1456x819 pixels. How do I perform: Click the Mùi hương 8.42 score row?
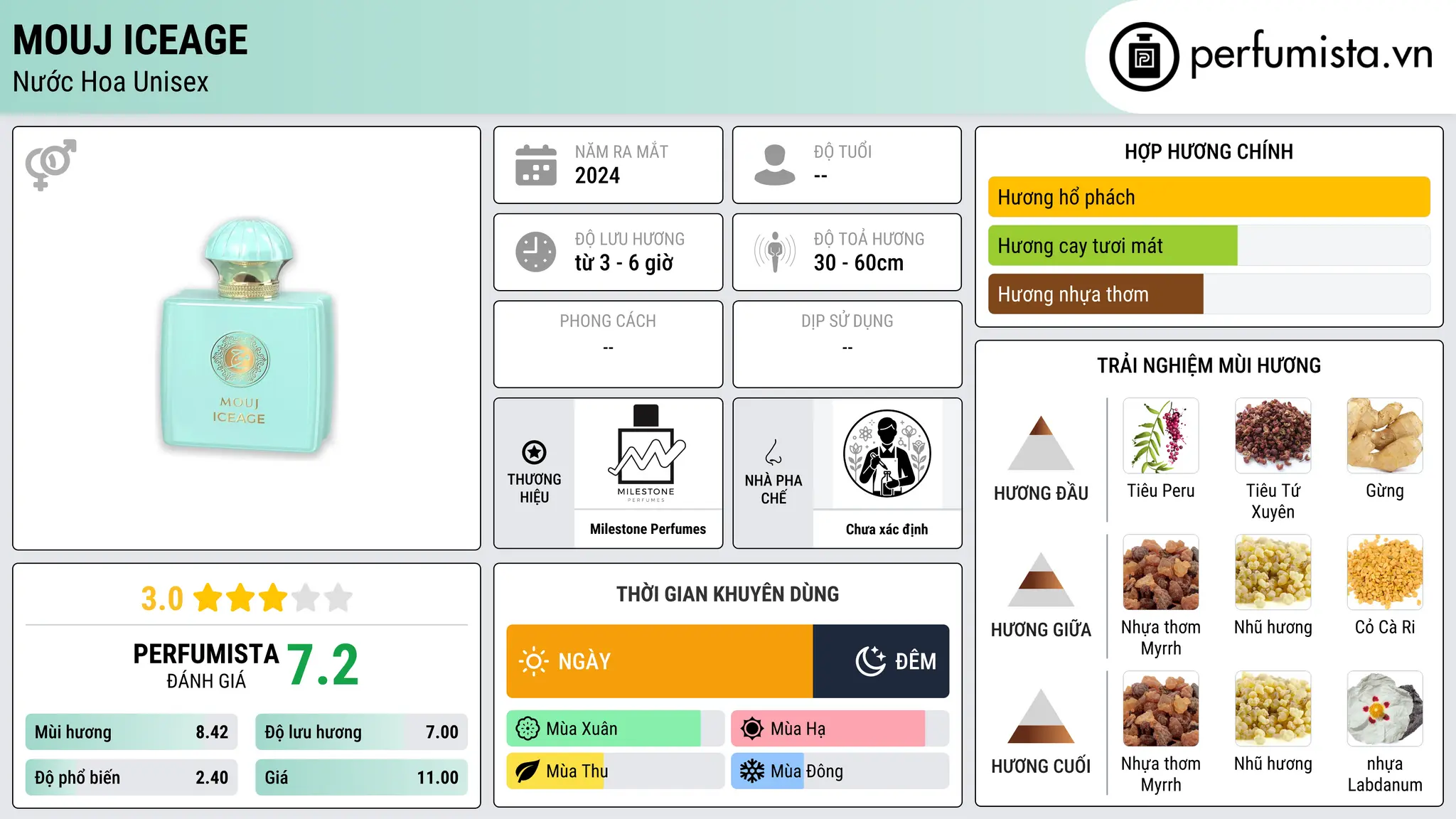tap(132, 732)
